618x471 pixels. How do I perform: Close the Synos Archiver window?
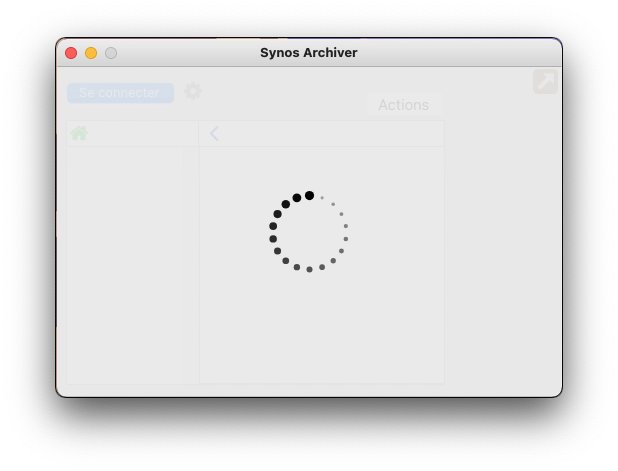click(71, 53)
